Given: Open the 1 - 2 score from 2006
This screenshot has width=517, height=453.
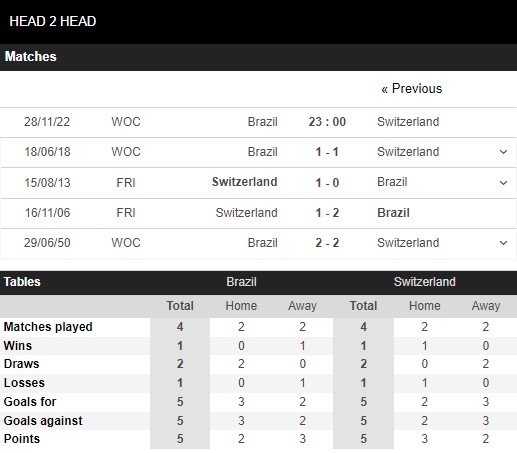Looking at the screenshot, I should 327,213.
